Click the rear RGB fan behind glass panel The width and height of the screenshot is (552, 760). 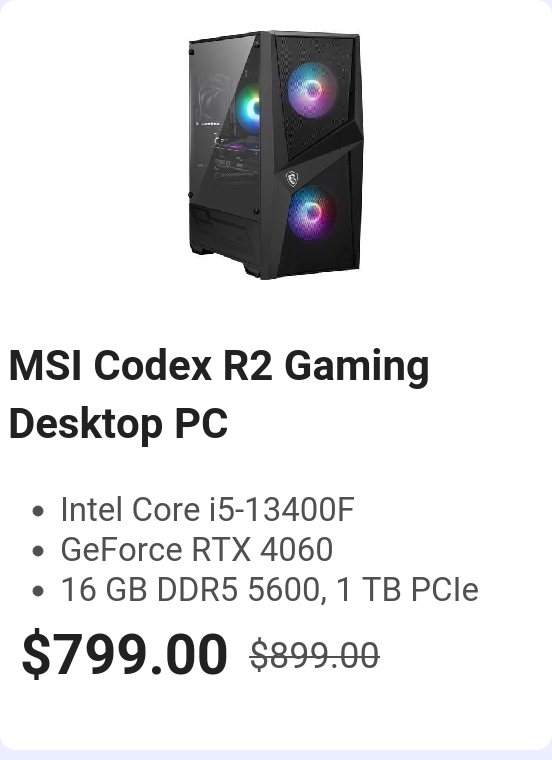[249, 109]
